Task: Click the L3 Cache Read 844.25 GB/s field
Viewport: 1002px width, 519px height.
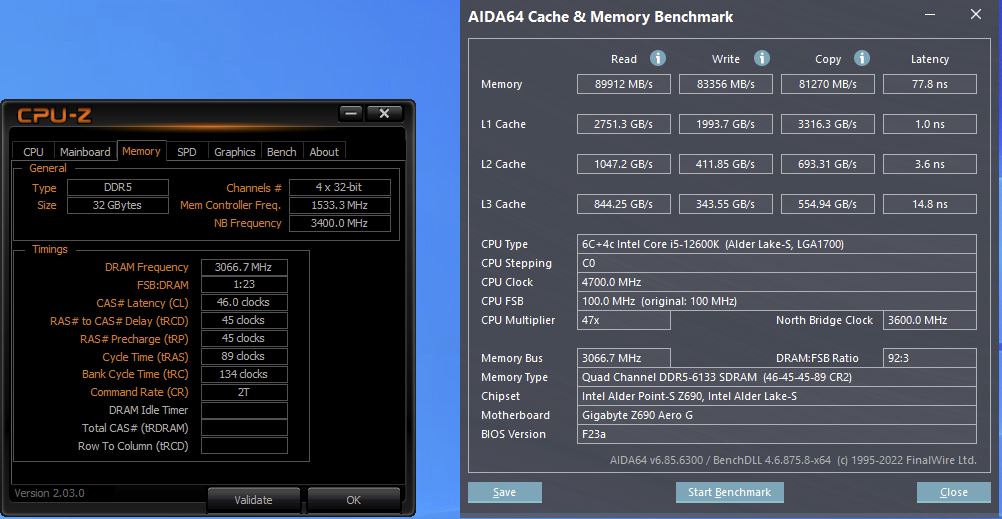Action: point(624,204)
